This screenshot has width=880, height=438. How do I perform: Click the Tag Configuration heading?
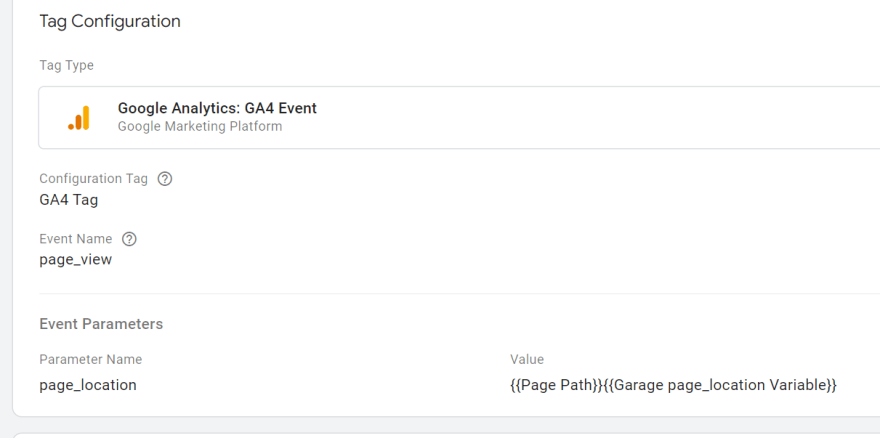coord(110,21)
